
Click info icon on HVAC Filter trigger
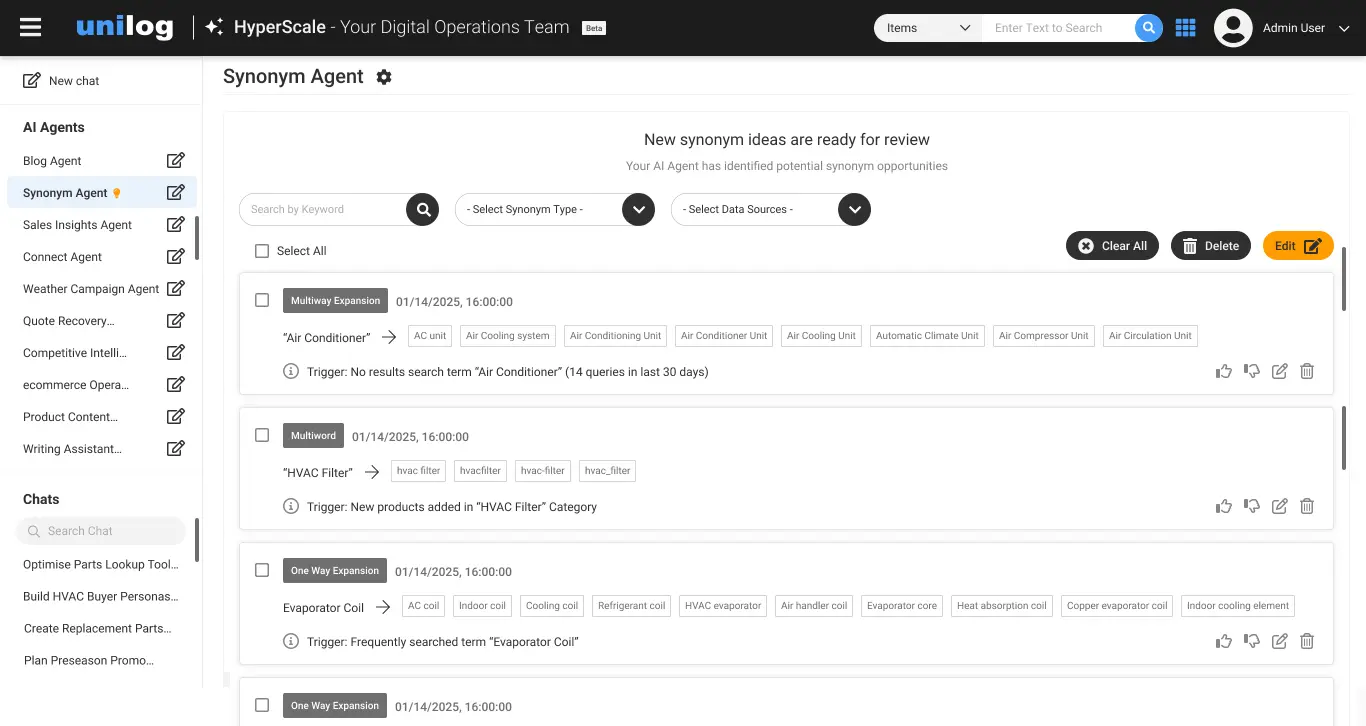point(291,507)
